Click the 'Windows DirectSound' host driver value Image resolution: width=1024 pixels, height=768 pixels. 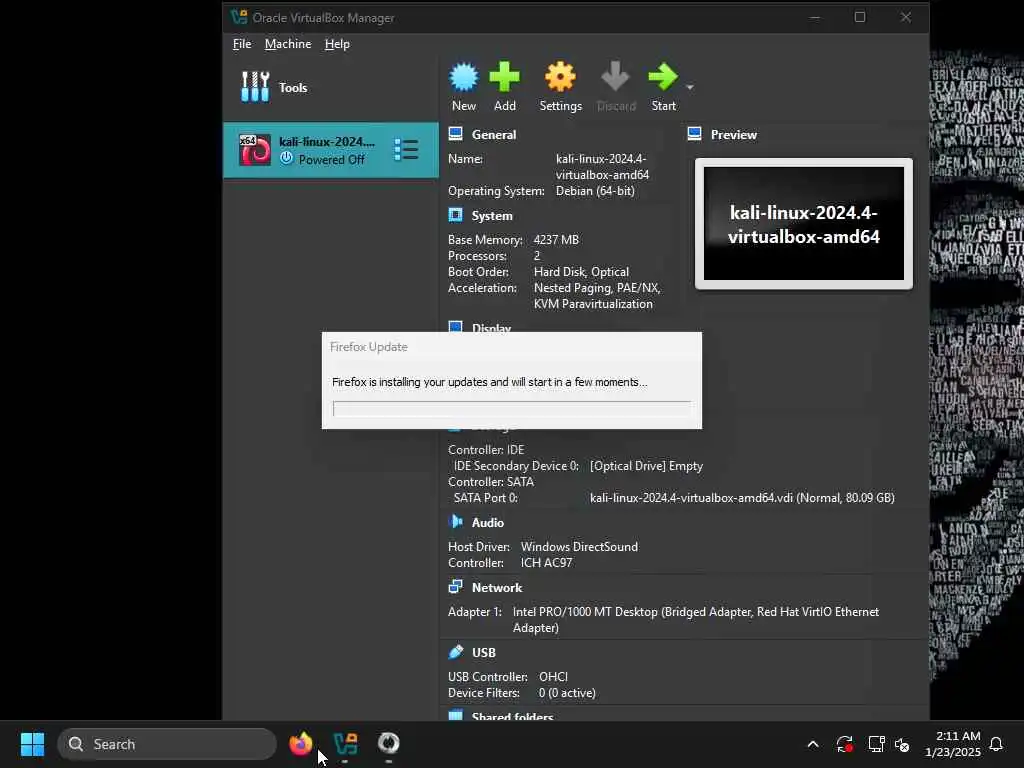click(579, 547)
